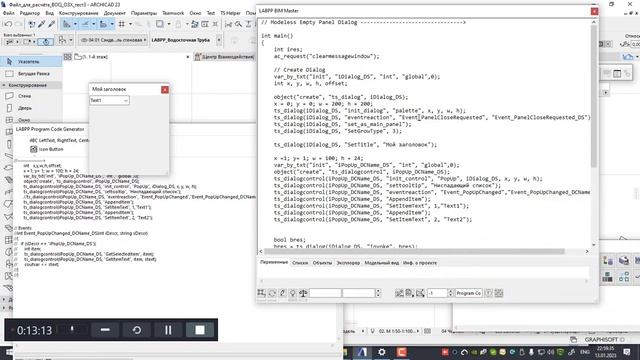Screen dimensions: 640x360
Task: Open the Text1 popup dropdown in dialog
Action: point(109,100)
